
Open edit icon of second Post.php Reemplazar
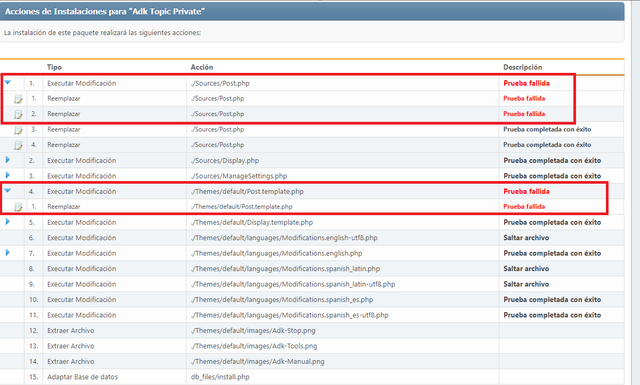pos(18,114)
